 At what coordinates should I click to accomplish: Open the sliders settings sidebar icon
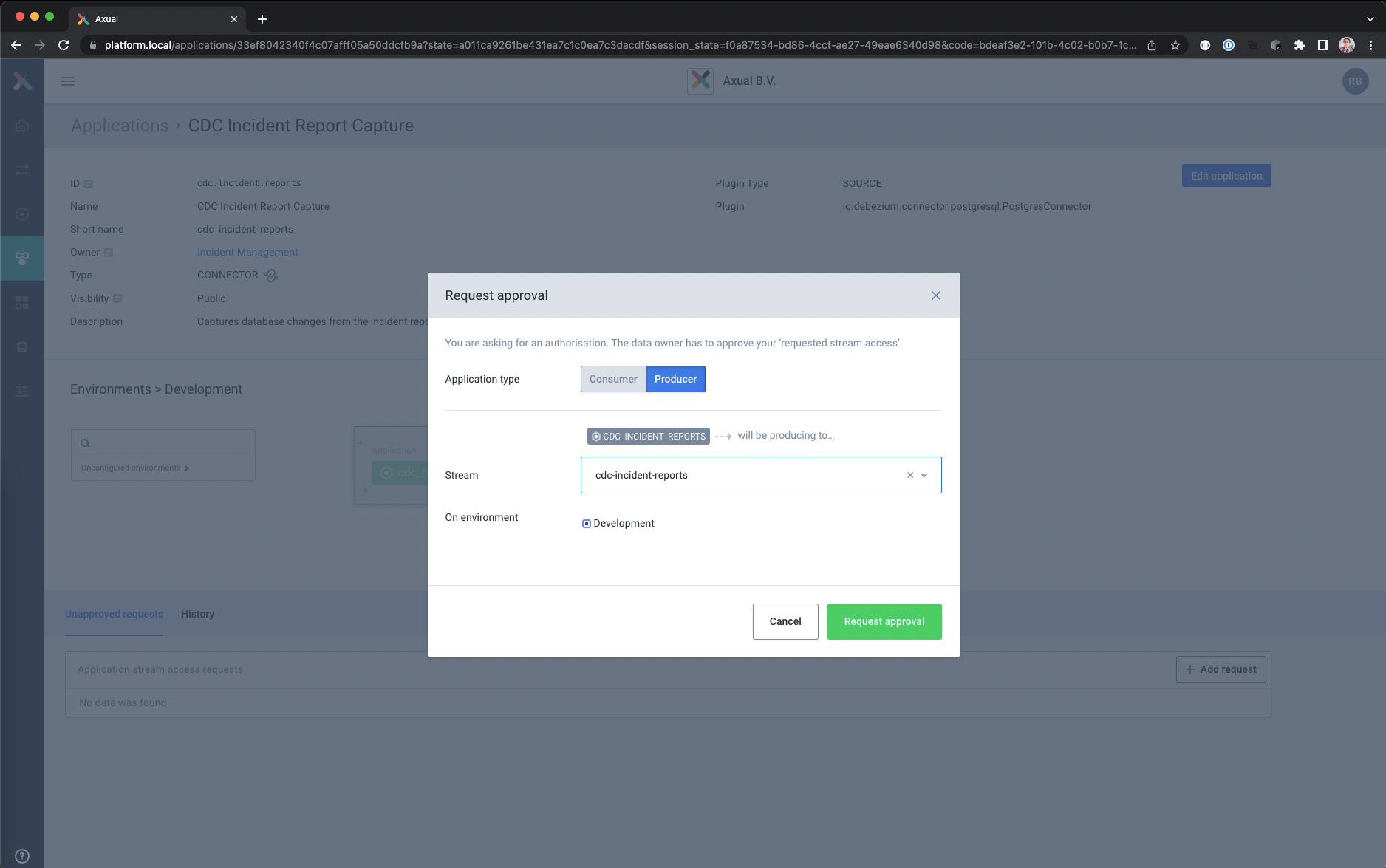coord(22,392)
